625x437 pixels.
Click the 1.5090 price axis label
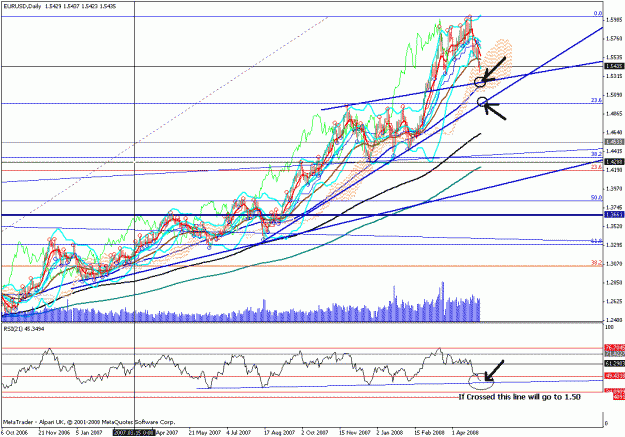point(614,95)
